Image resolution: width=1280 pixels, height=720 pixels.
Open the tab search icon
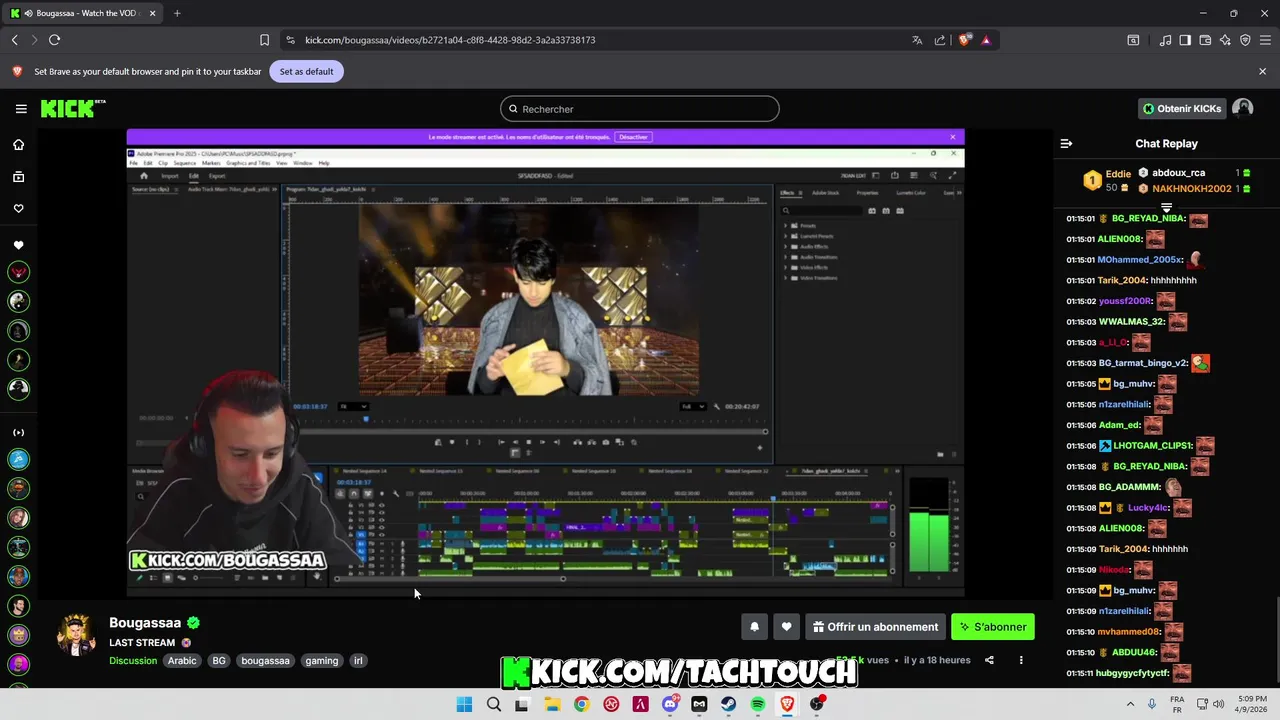1133,40
